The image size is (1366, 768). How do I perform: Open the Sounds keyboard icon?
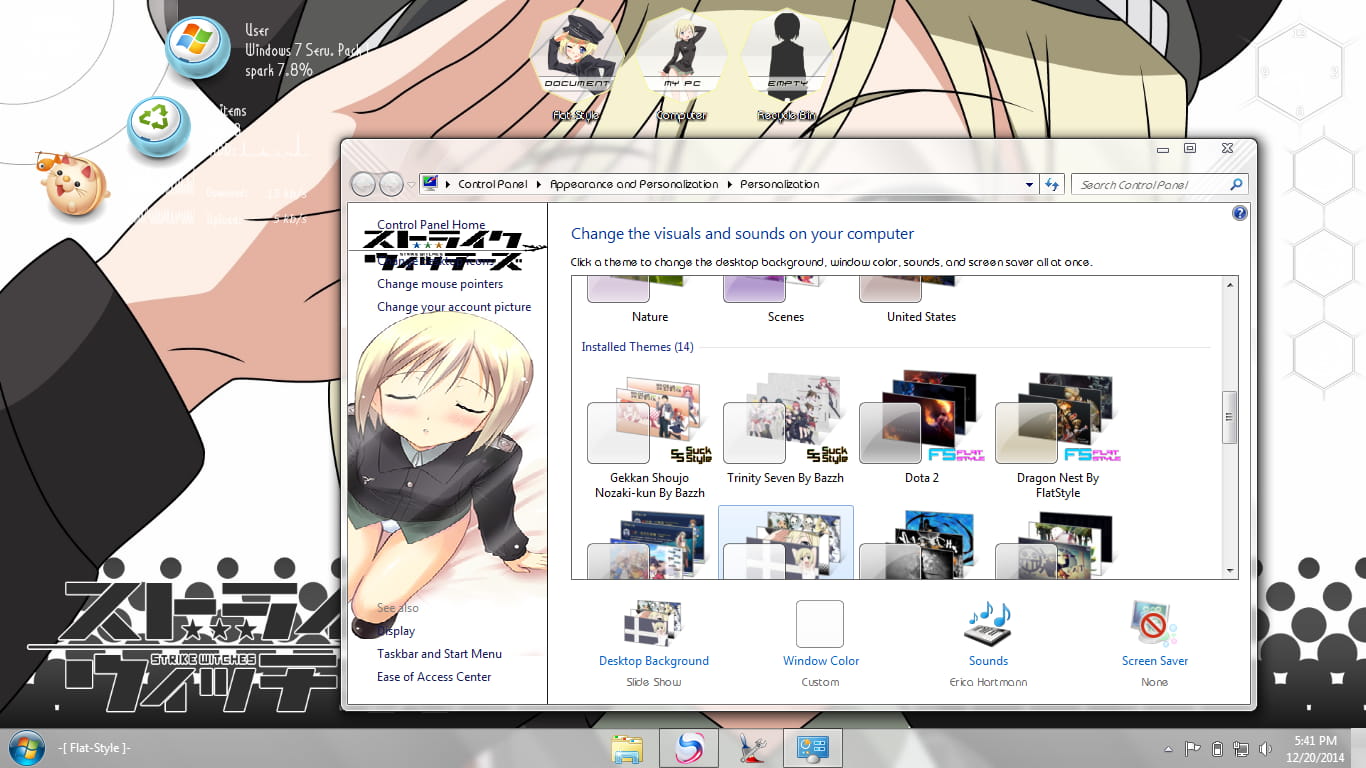coord(988,625)
